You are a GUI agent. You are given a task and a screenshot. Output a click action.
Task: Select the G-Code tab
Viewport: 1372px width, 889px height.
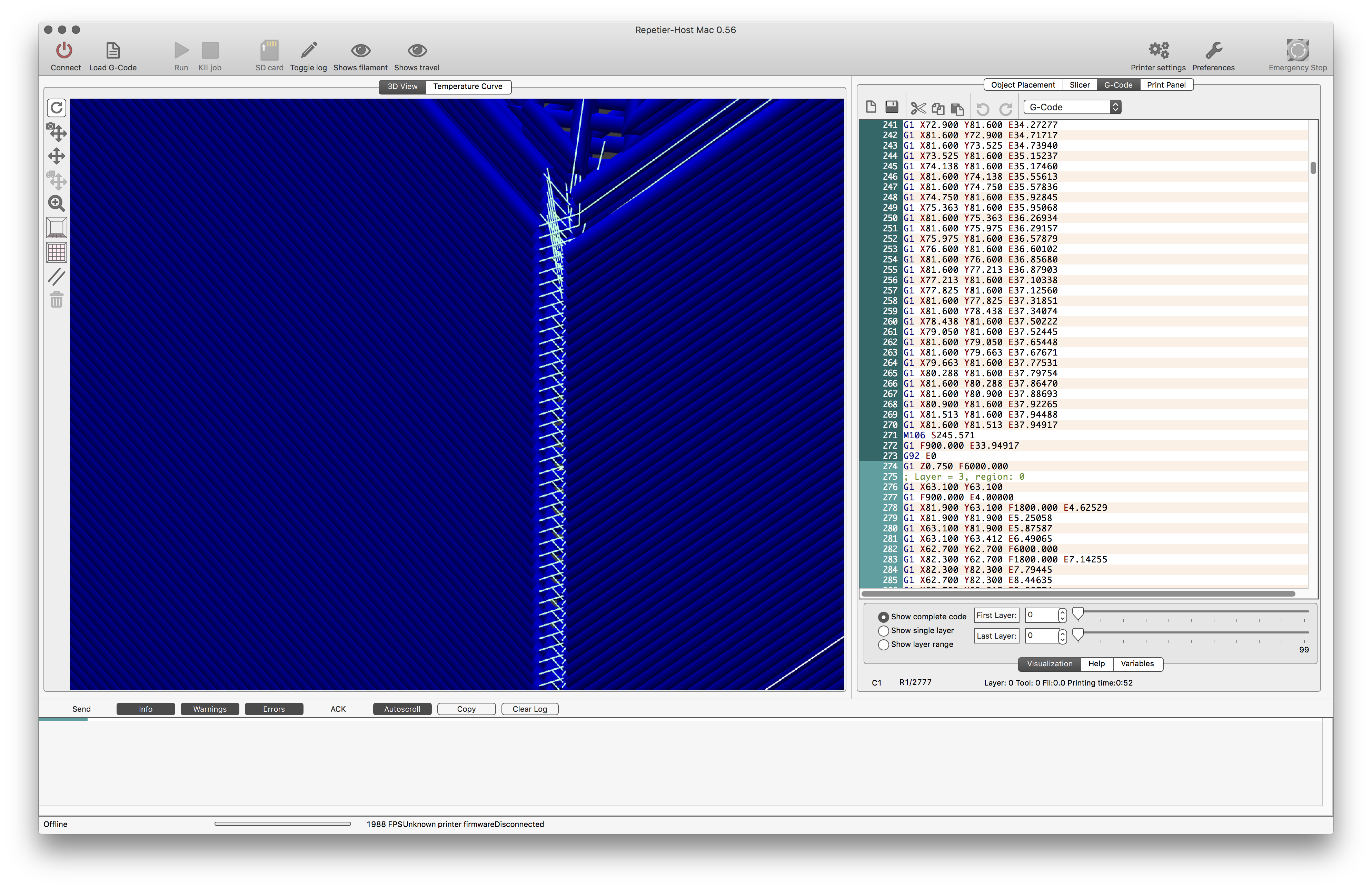1118,85
